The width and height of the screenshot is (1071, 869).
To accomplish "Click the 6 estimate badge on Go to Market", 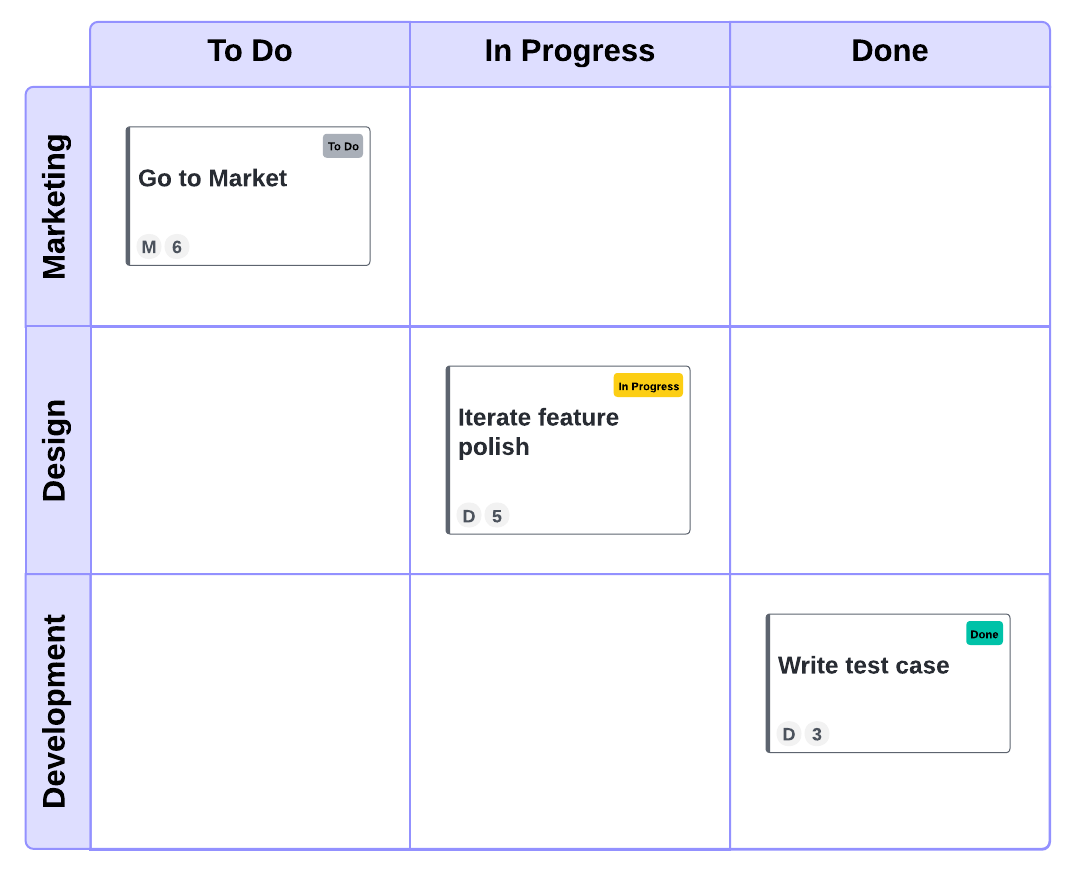I will (177, 247).
